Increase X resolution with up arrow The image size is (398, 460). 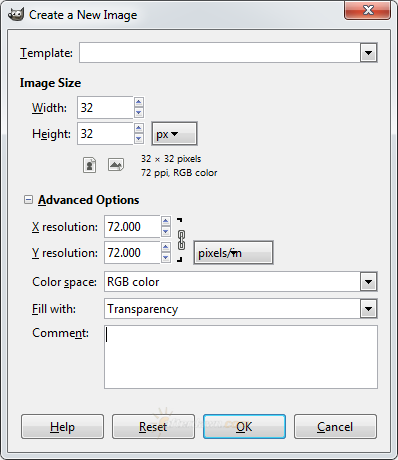(x=166, y=221)
